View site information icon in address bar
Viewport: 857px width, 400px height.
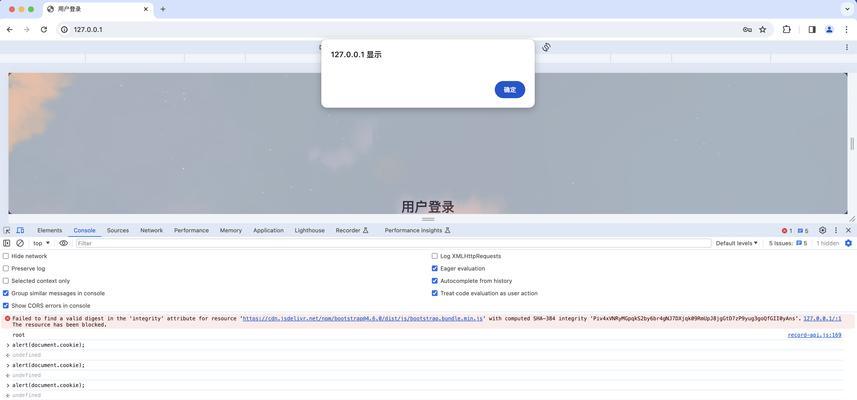(x=64, y=30)
